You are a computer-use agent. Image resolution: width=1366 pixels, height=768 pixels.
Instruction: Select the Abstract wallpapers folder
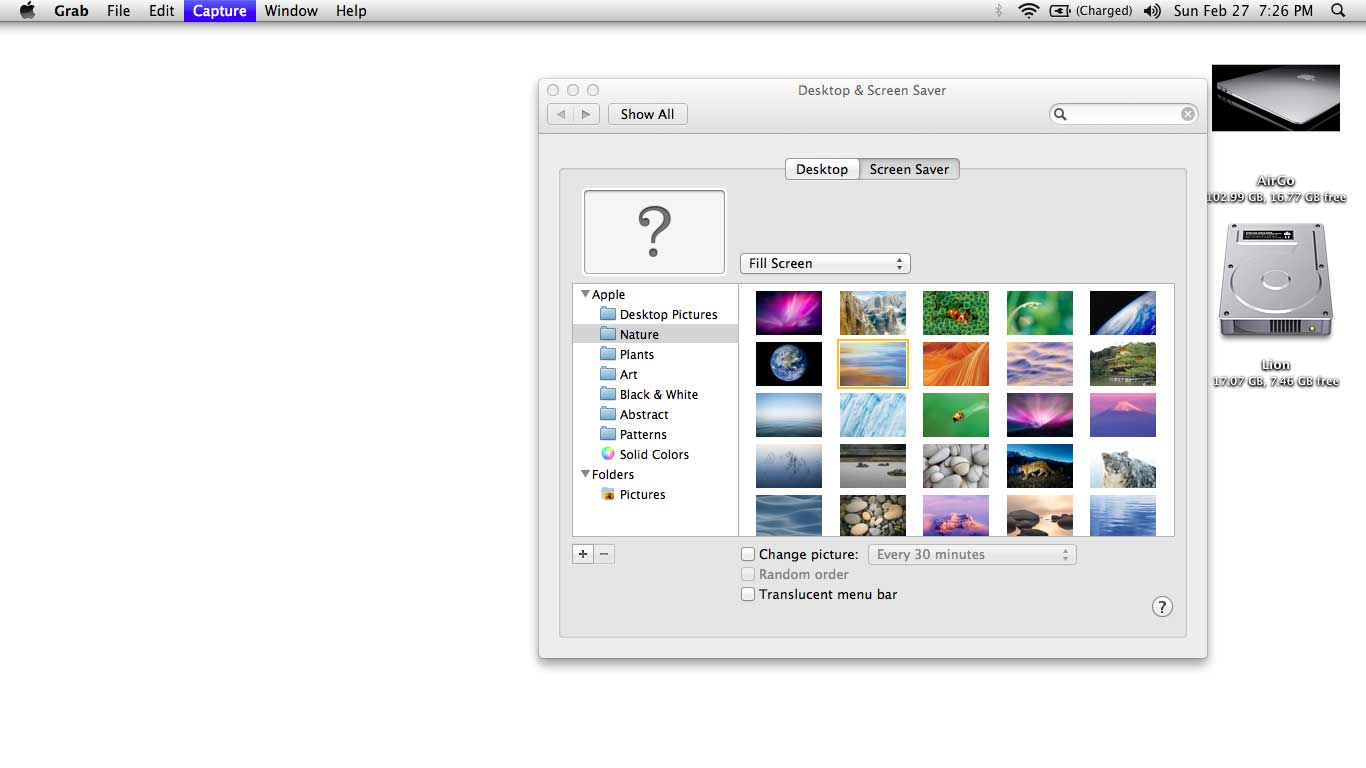click(x=643, y=414)
